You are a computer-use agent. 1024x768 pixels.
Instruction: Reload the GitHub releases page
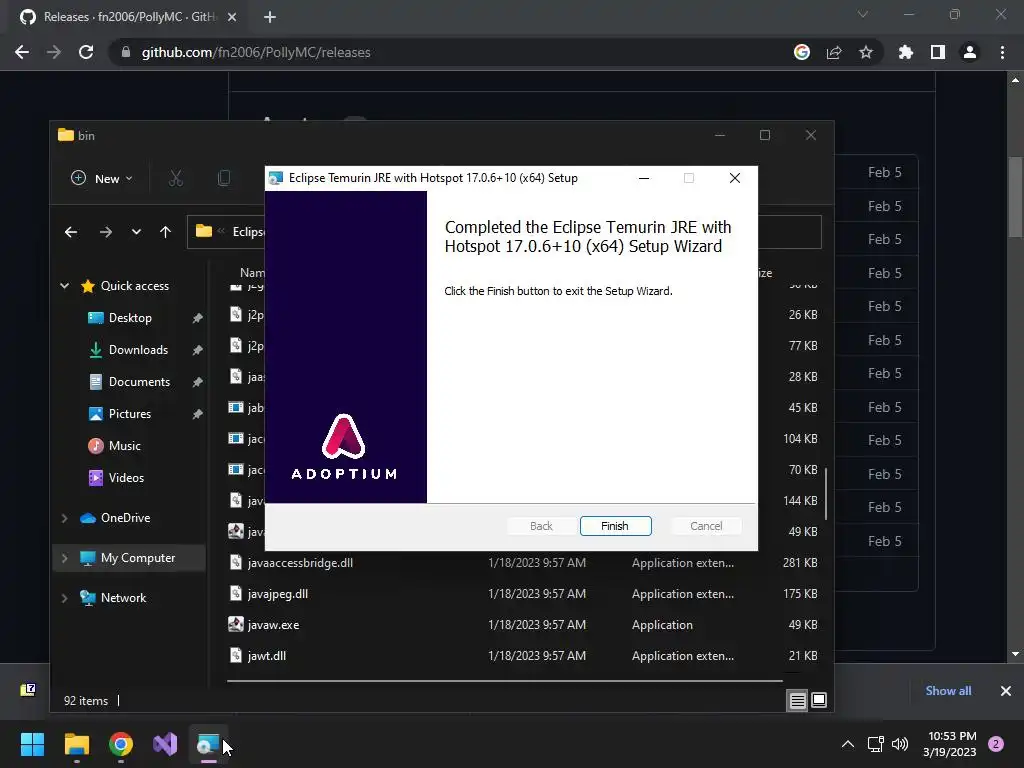[86, 52]
